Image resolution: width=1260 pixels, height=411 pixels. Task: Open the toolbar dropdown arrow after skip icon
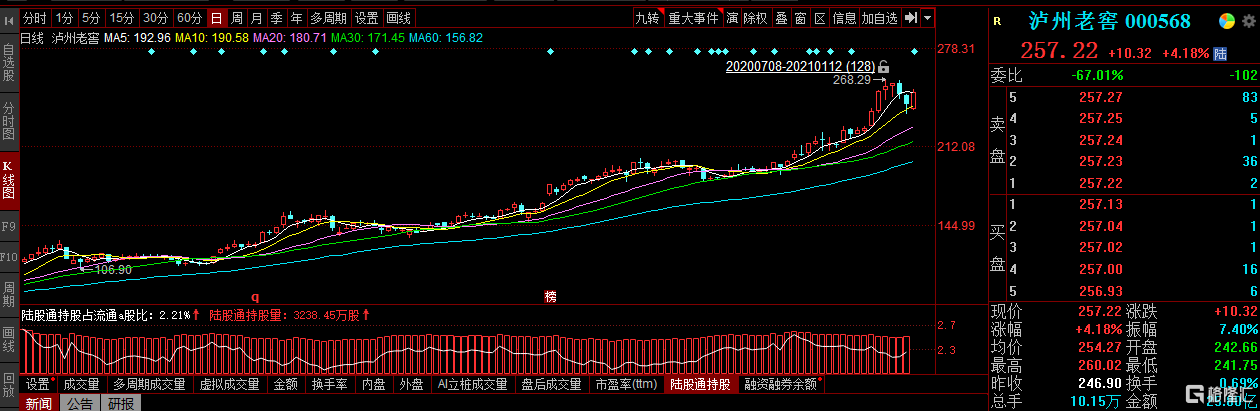[x=928, y=18]
